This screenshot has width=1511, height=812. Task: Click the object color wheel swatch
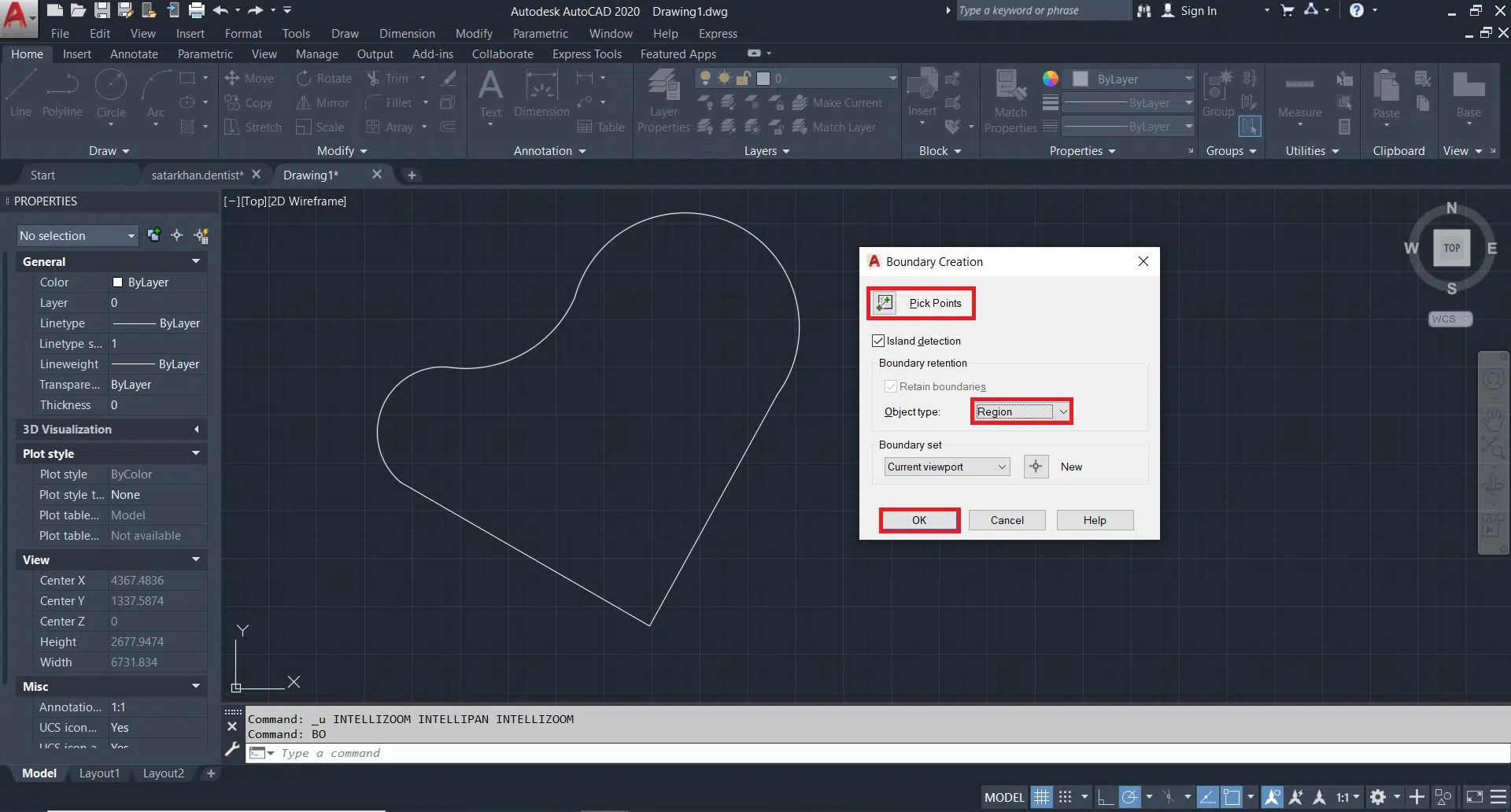point(1050,79)
